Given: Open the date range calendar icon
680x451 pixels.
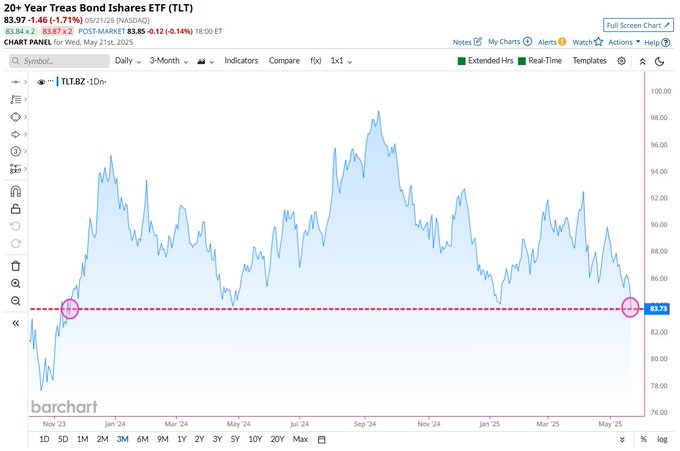Looking at the screenshot, I should [x=321, y=440].
